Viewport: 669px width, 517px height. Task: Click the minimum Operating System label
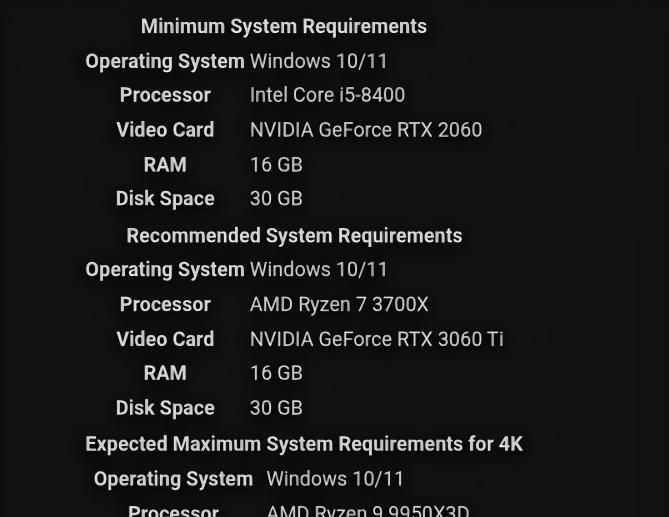[x=165, y=61]
